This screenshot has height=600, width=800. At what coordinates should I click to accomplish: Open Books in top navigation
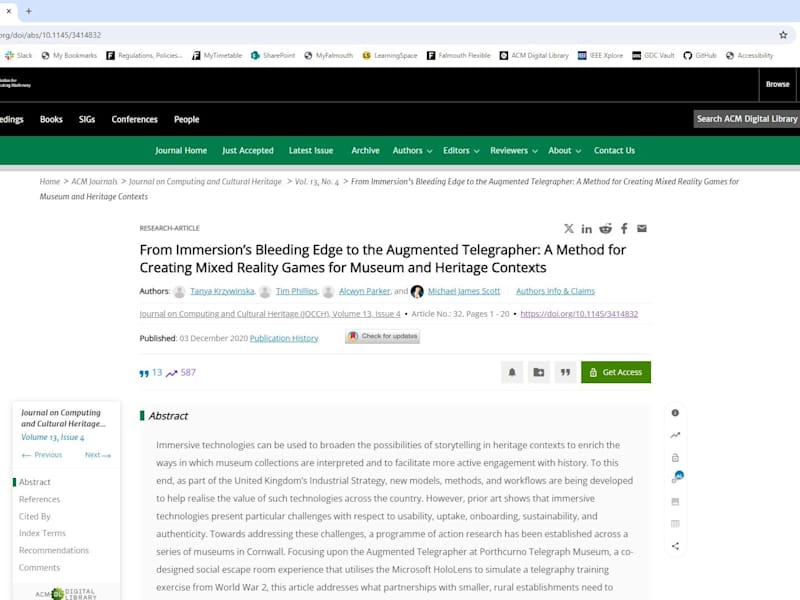tap(51, 119)
